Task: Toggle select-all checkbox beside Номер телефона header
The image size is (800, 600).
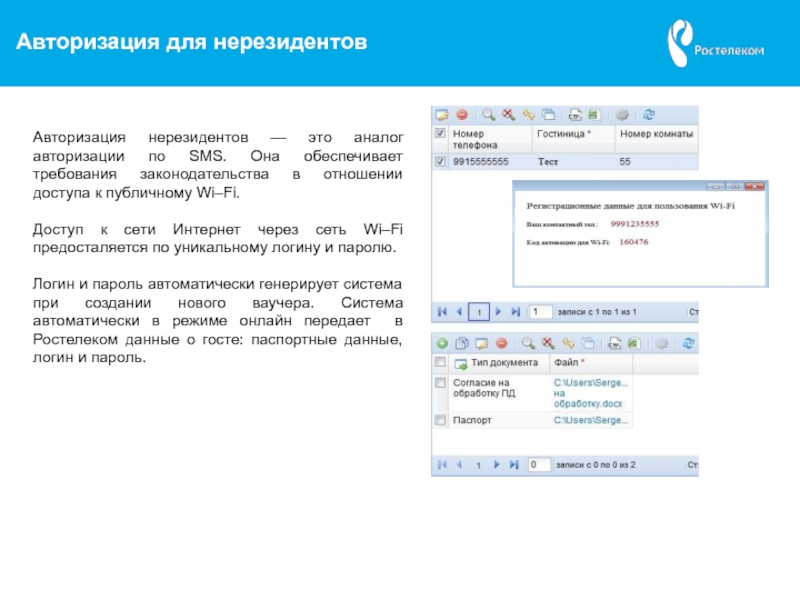Action: click(440, 133)
